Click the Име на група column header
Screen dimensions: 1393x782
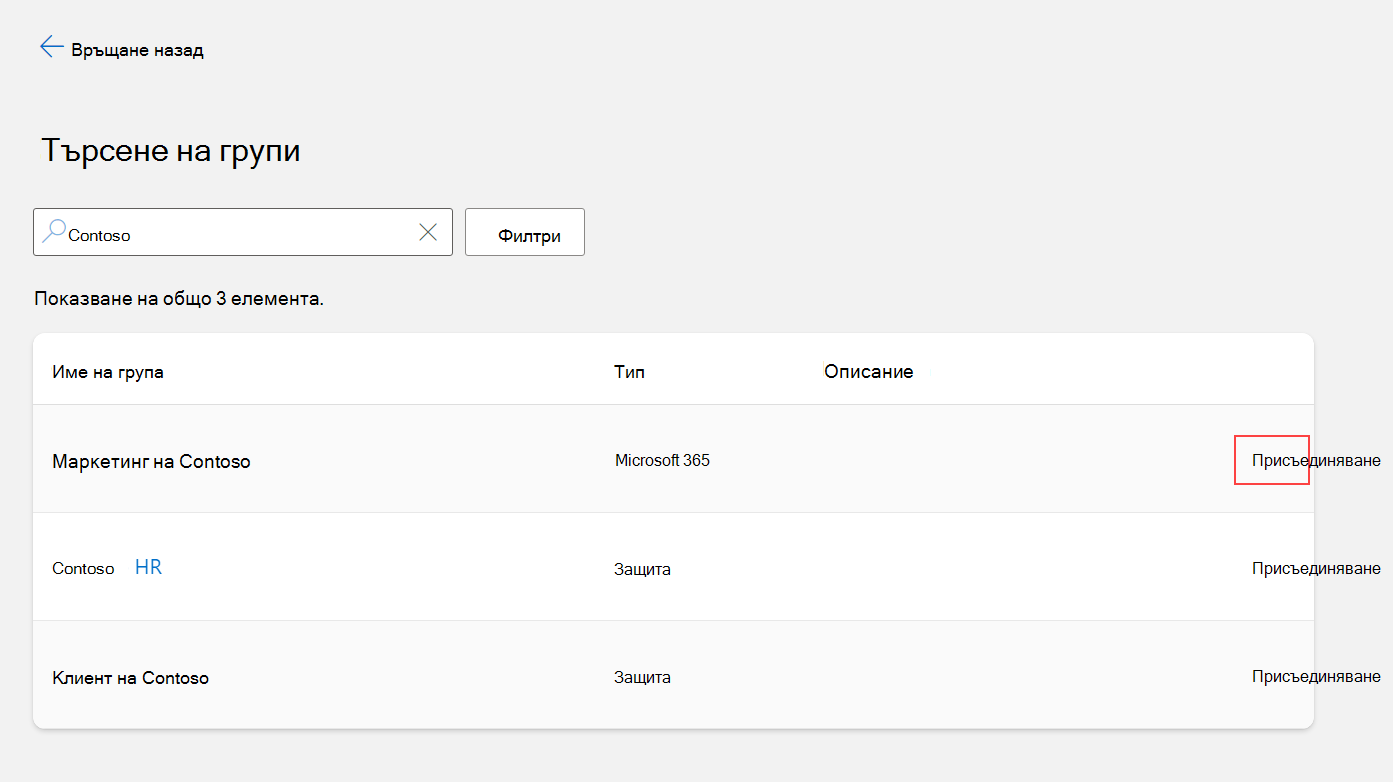click(x=108, y=372)
